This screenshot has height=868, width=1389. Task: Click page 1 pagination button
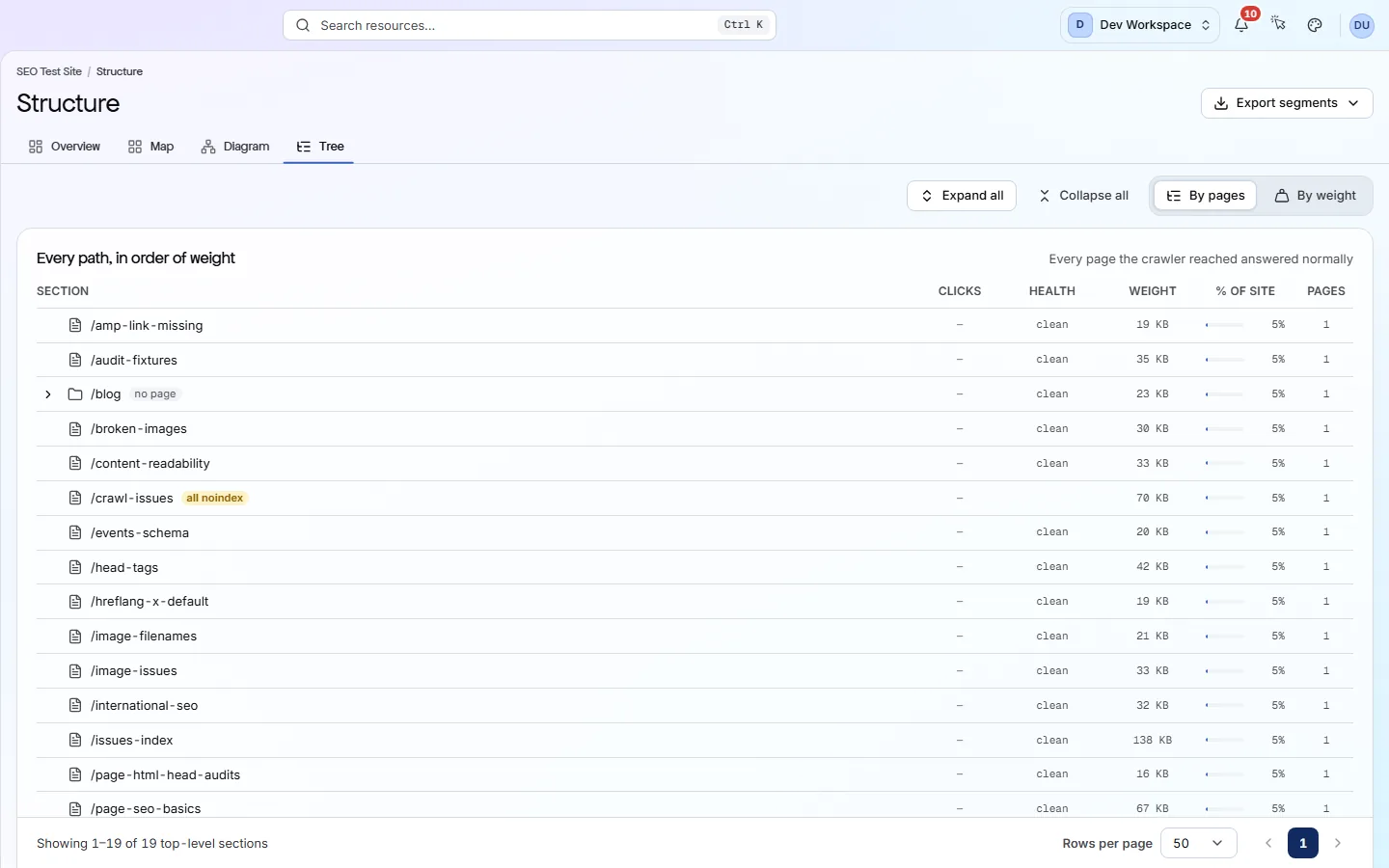click(1303, 843)
